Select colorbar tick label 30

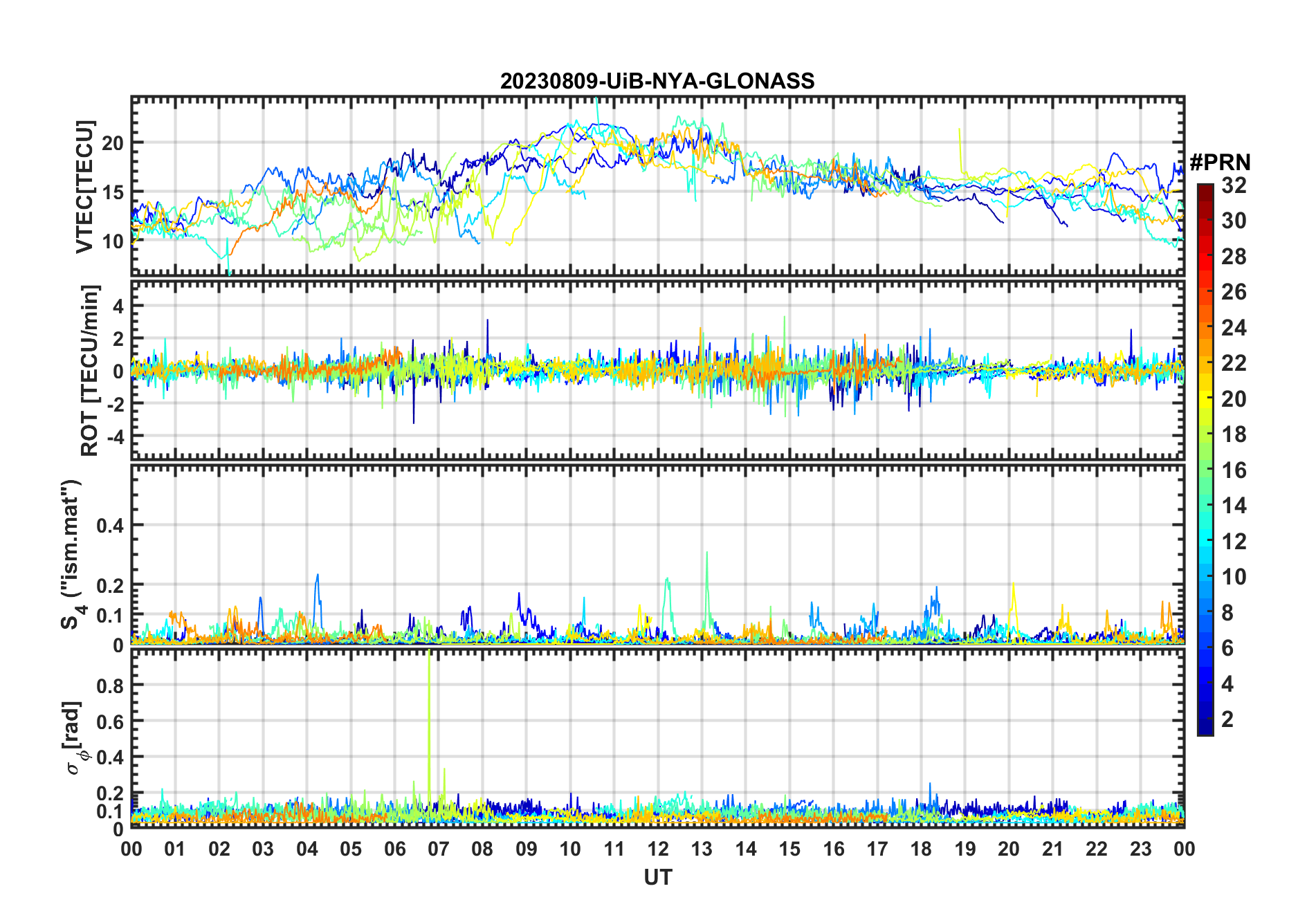pyautogui.click(x=1234, y=221)
